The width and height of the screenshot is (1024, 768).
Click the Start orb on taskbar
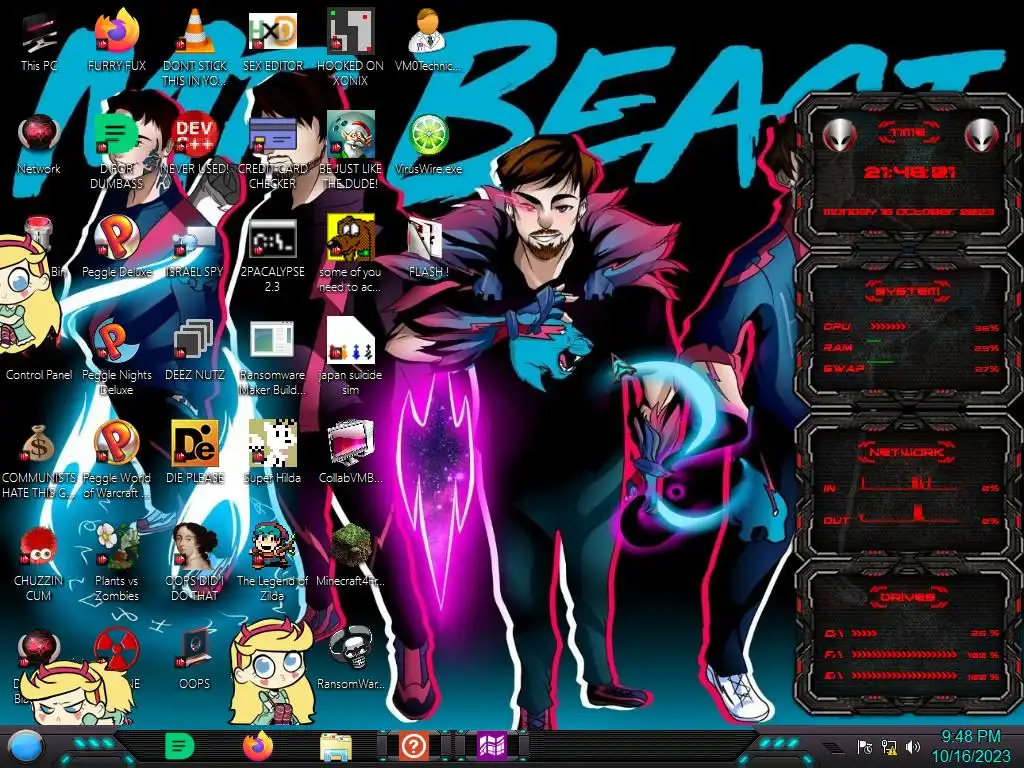24,747
